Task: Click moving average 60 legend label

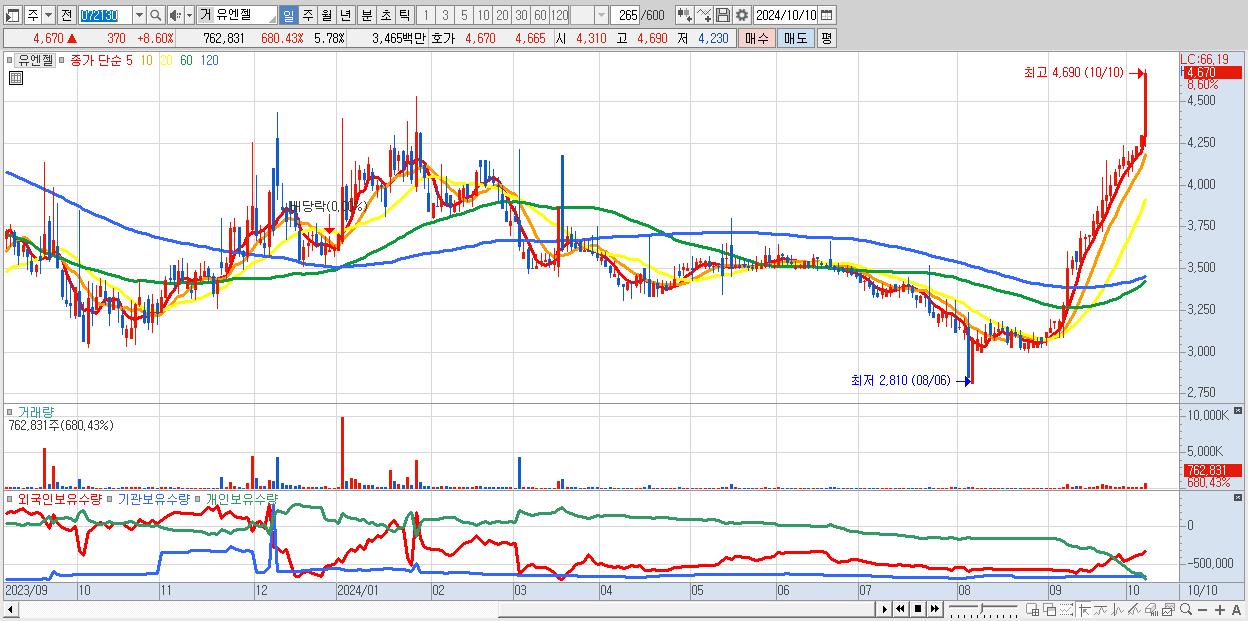Action: [x=186, y=60]
